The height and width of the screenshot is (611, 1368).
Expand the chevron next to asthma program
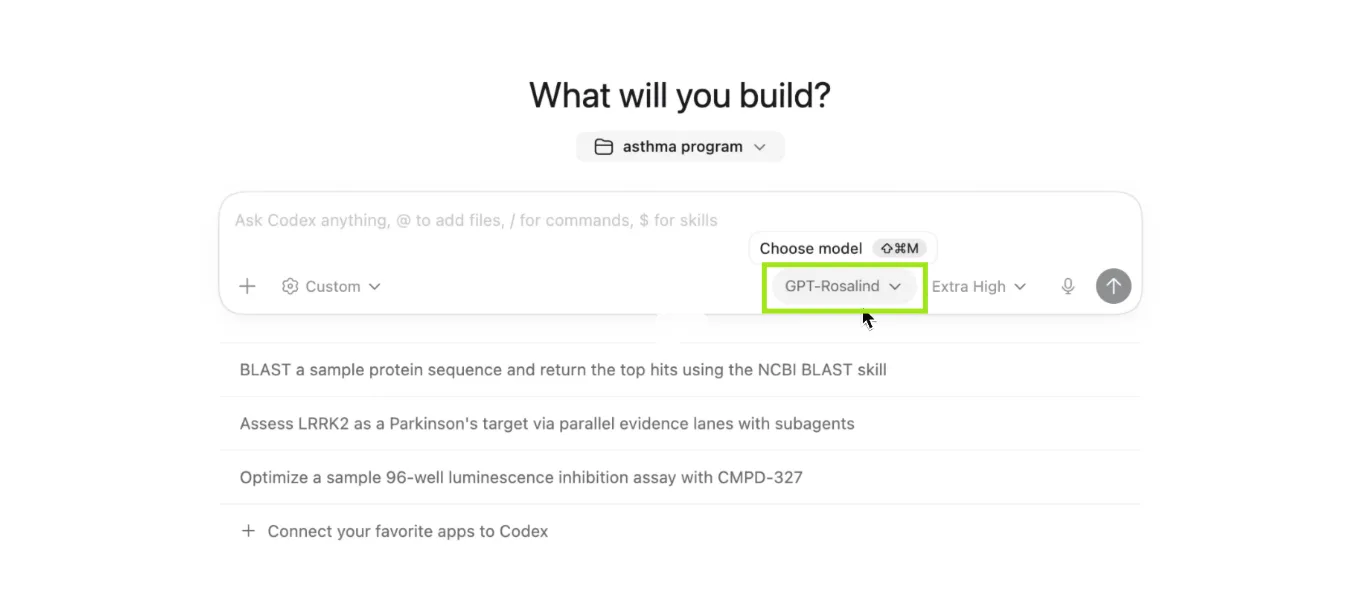coord(760,147)
